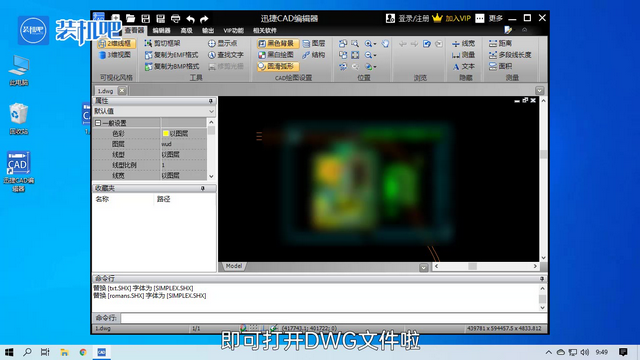Viewport: 640px width, 360px height.
Task: Switch to the 输出 ribbon tab
Action: [208, 31]
